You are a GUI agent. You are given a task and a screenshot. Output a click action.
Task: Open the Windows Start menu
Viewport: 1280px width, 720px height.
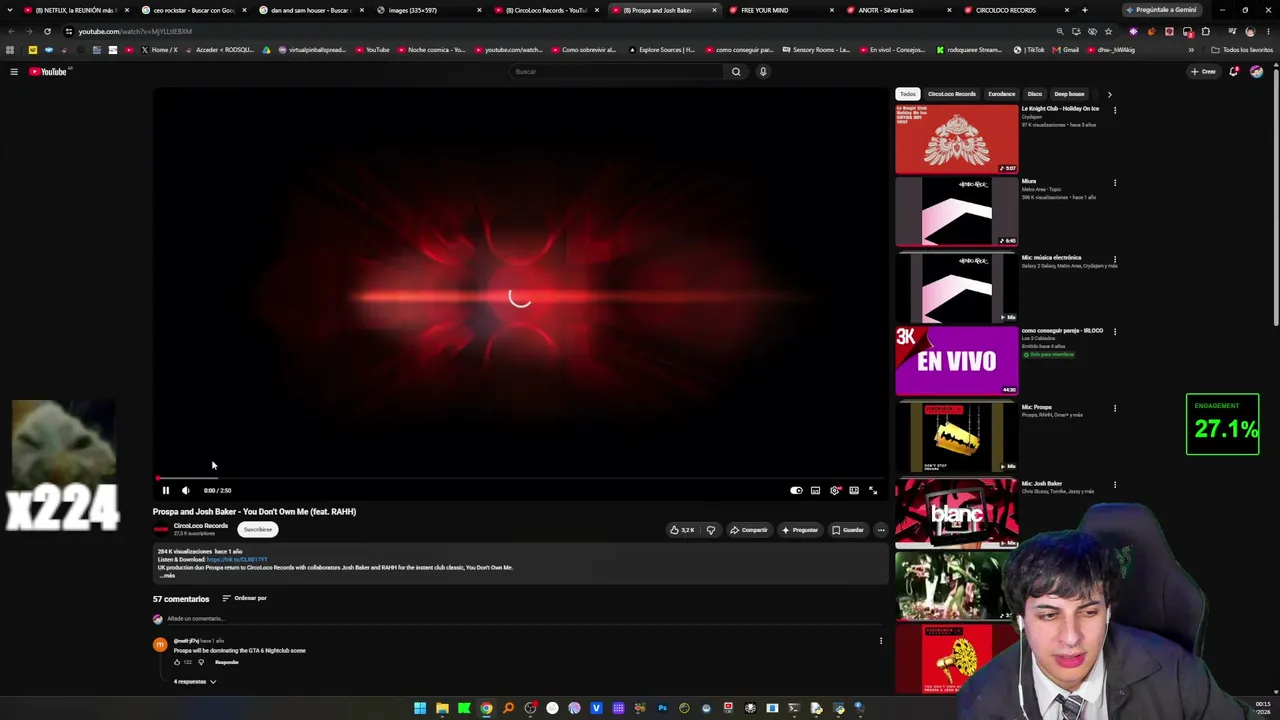[x=420, y=709]
